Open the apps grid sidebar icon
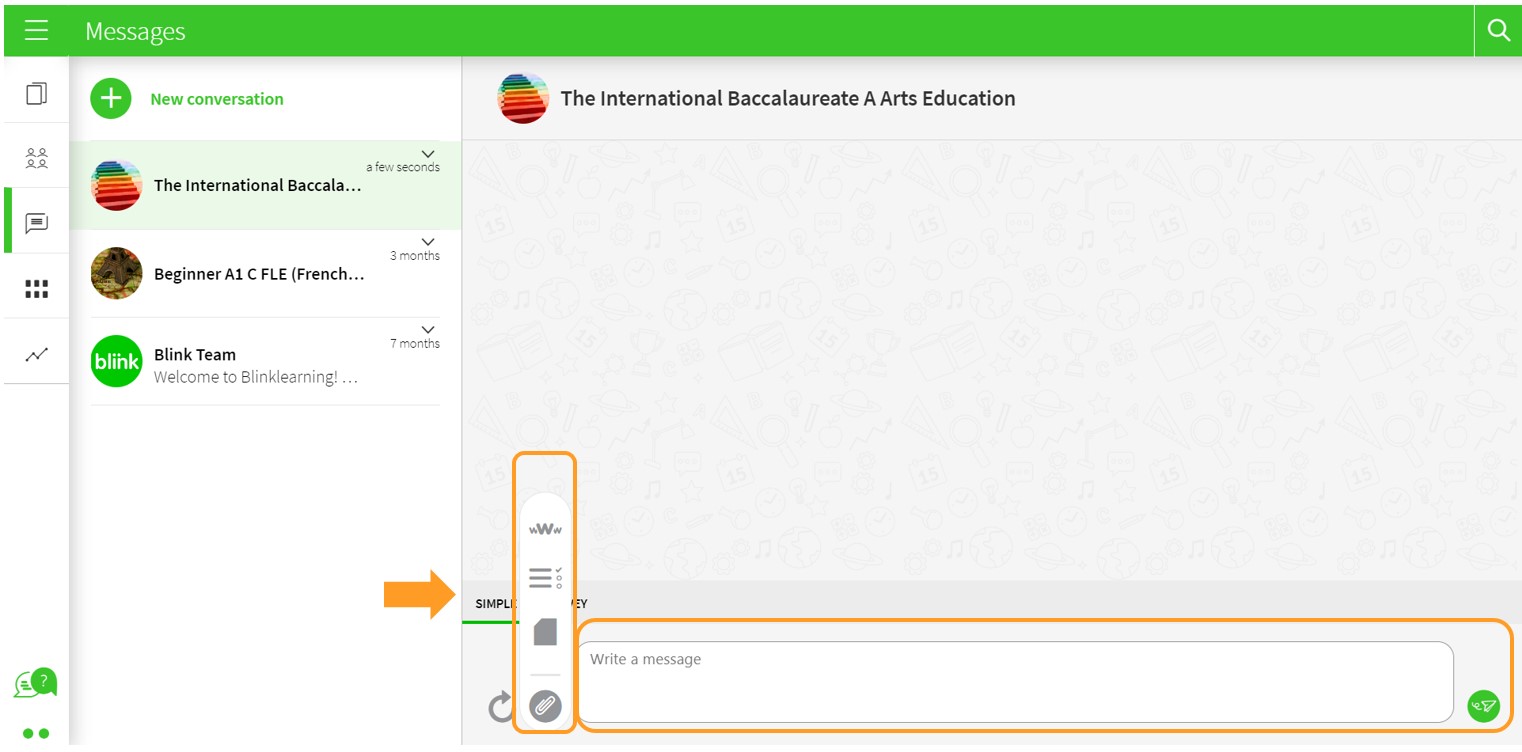This screenshot has height=752, width=1522. tap(36, 289)
